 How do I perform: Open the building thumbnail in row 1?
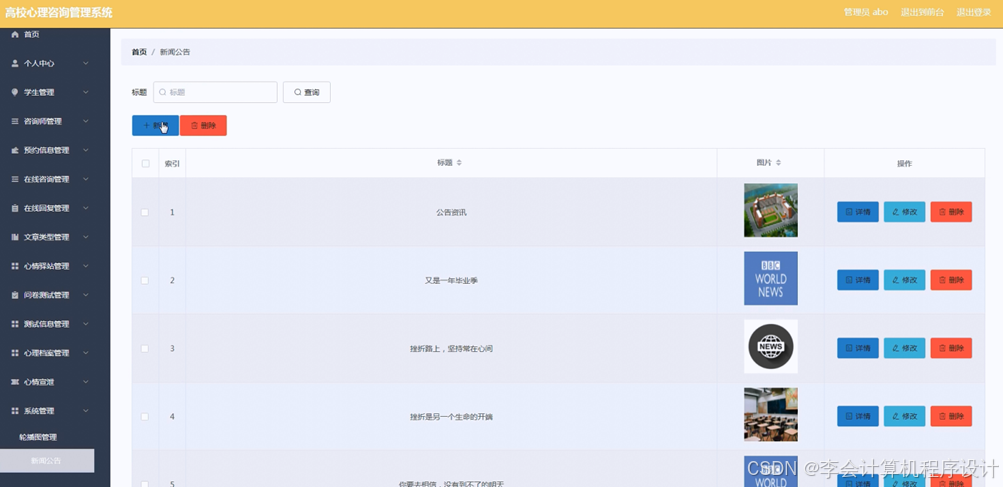(x=771, y=211)
